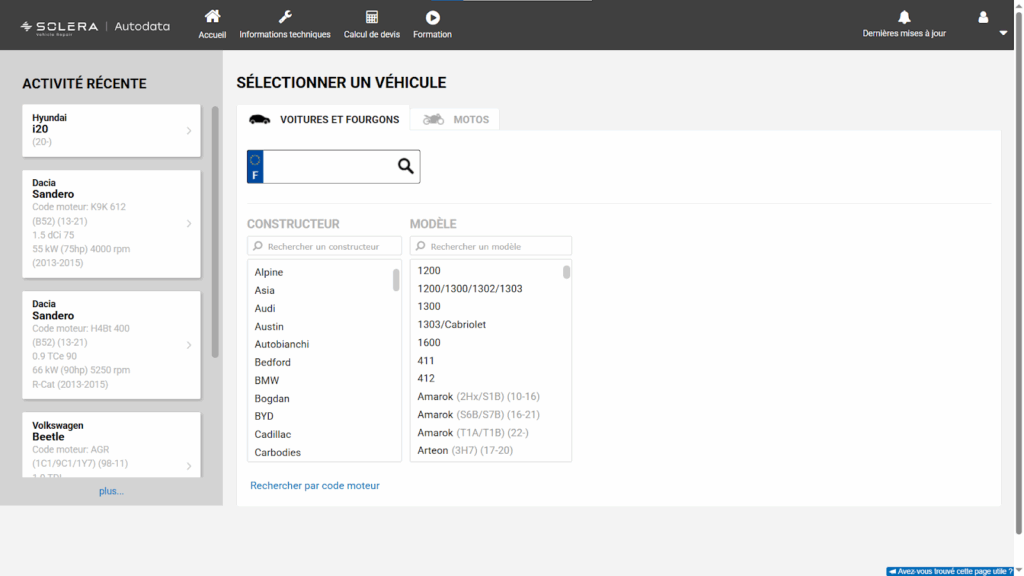The image size is (1024, 576).
Task: Select Amarok (2Hx/S1B) (10-16)
Action: [478, 396]
